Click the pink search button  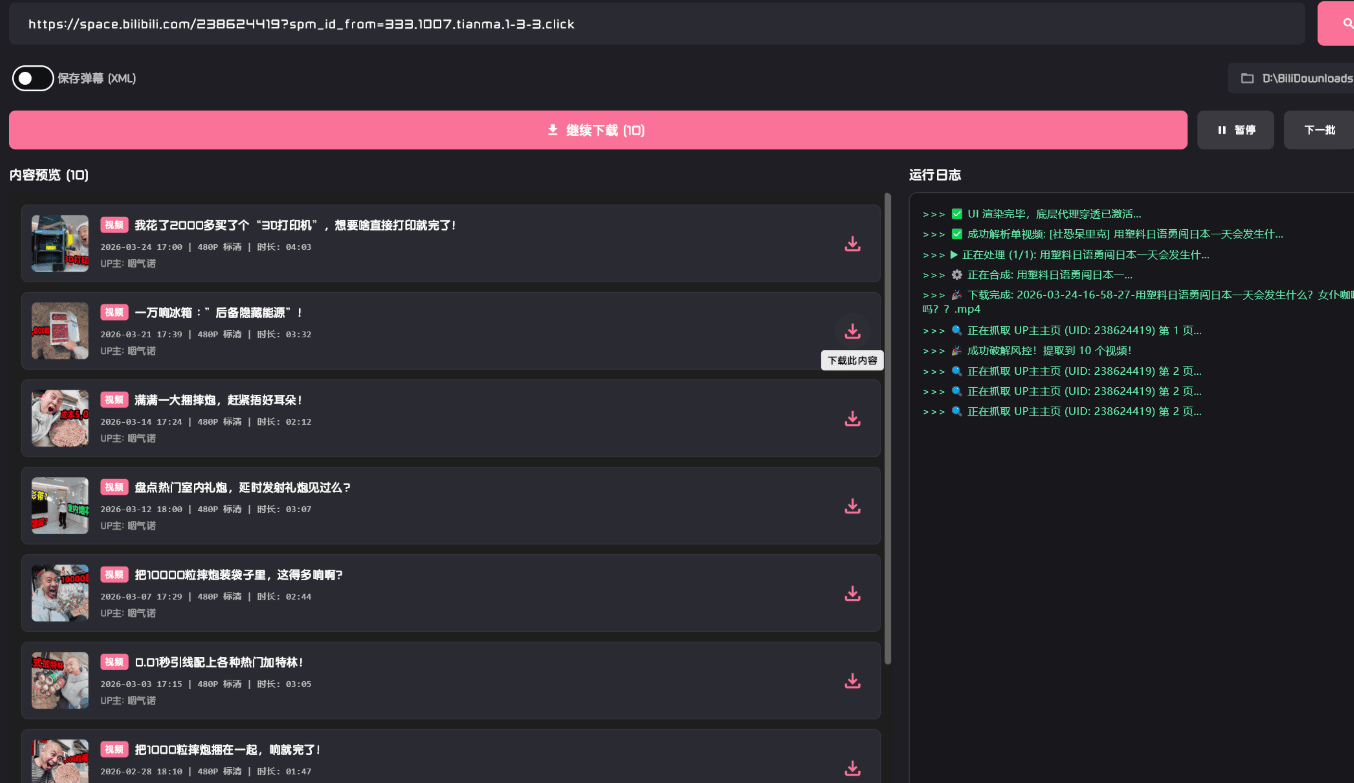click(1337, 23)
